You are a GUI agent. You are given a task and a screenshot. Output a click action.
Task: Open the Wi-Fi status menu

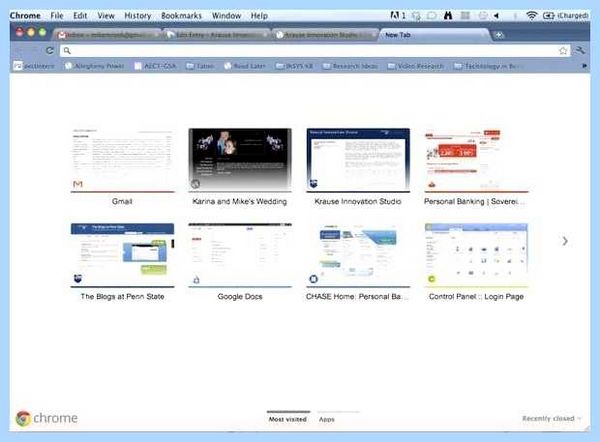(531, 15)
